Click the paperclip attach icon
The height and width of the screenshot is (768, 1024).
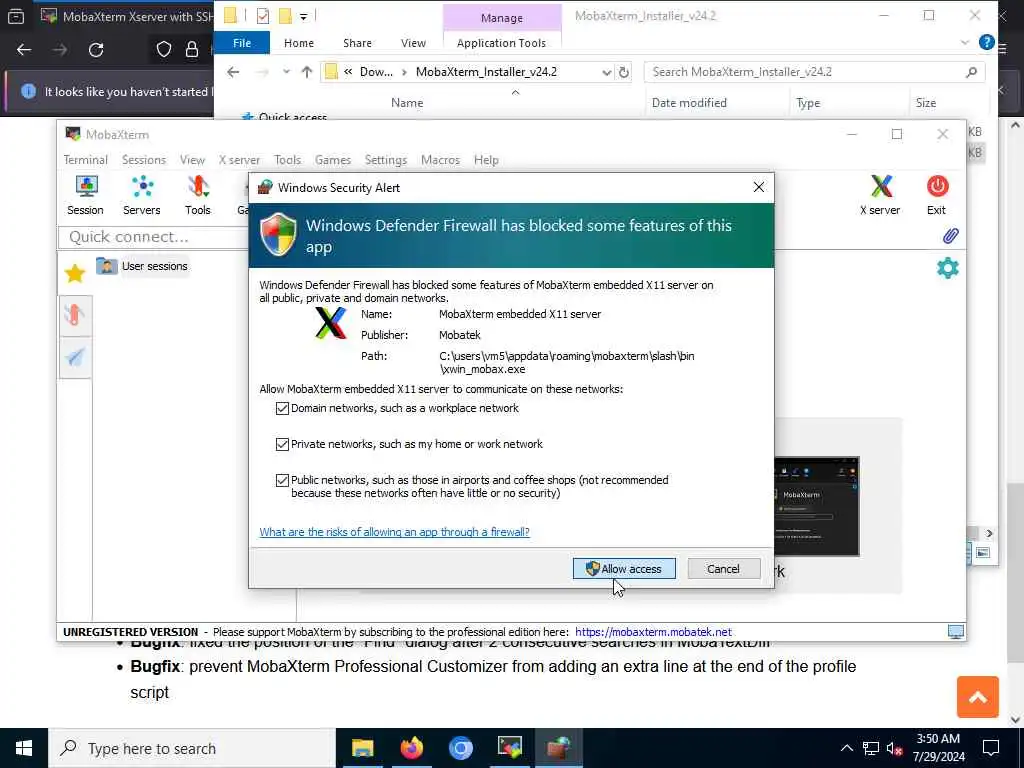[x=950, y=236]
